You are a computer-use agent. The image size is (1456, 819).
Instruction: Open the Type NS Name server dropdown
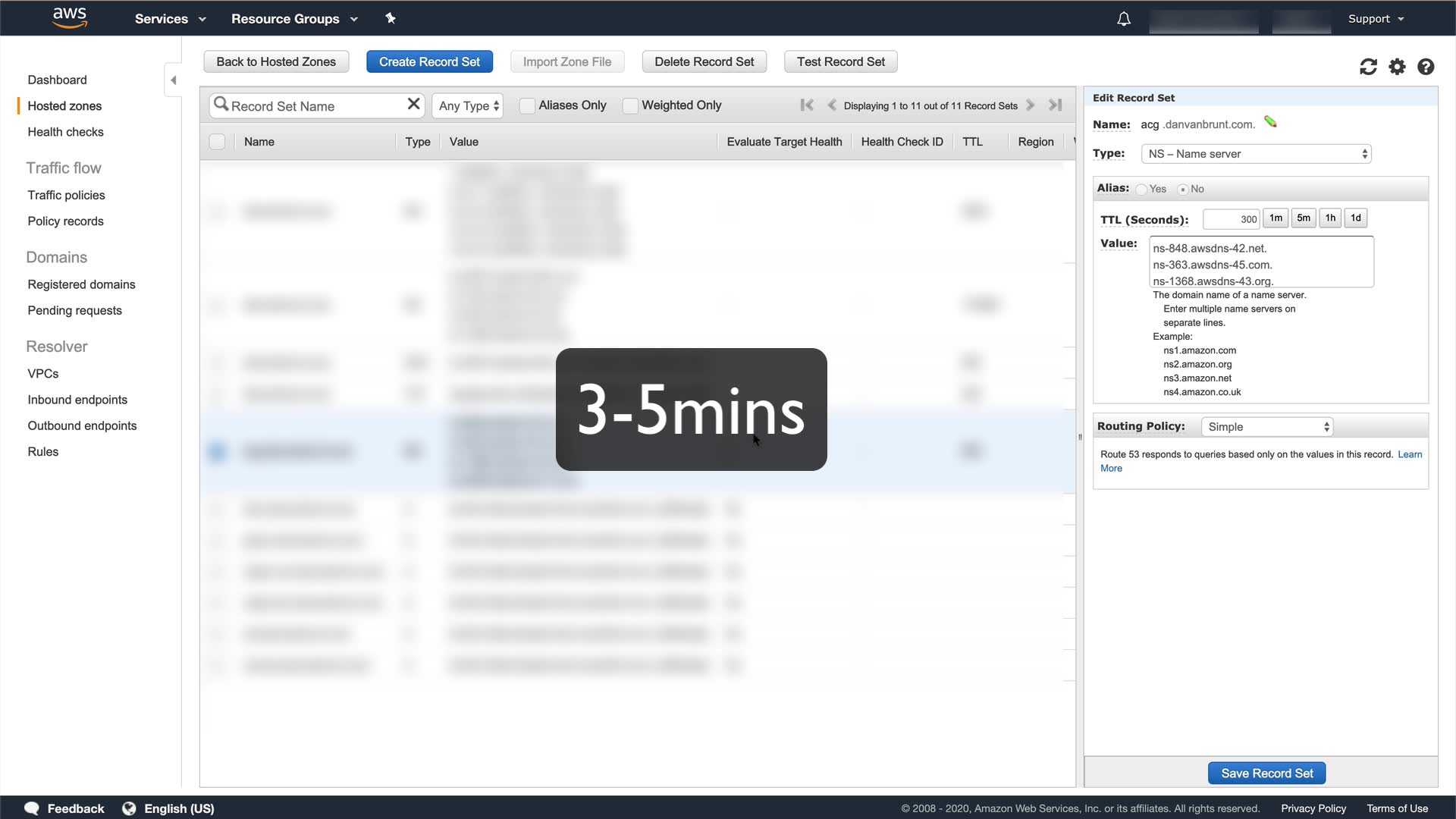[1256, 154]
